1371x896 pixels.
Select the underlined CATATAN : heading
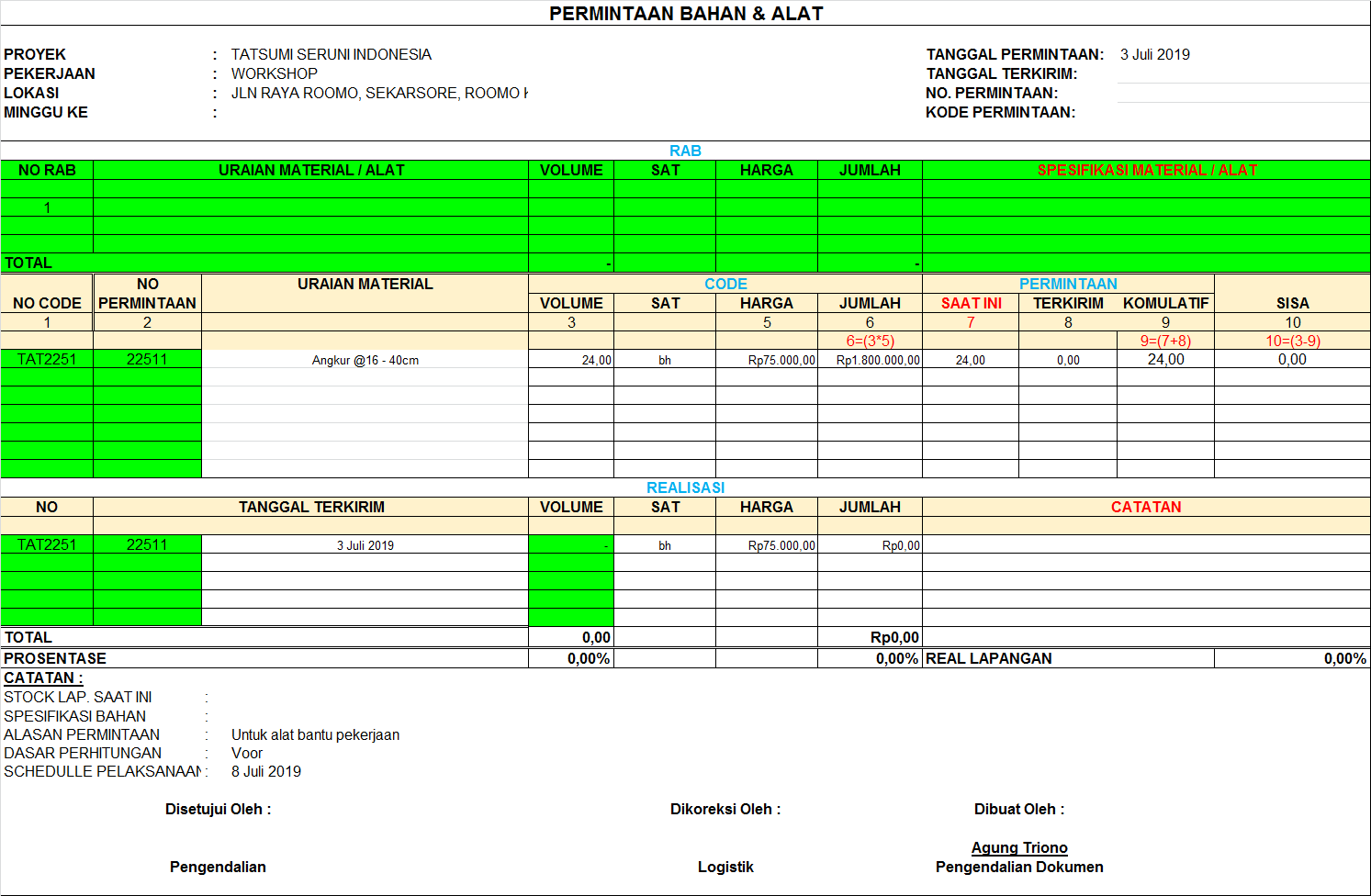(x=43, y=678)
